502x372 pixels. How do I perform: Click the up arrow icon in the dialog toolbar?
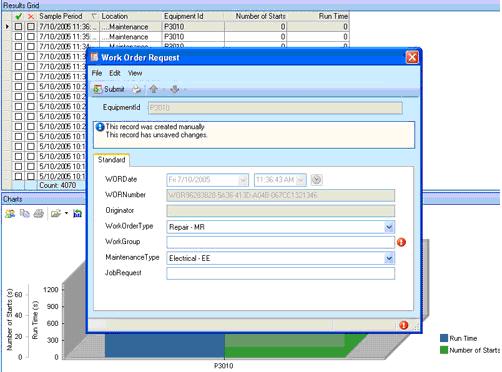pos(154,89)
